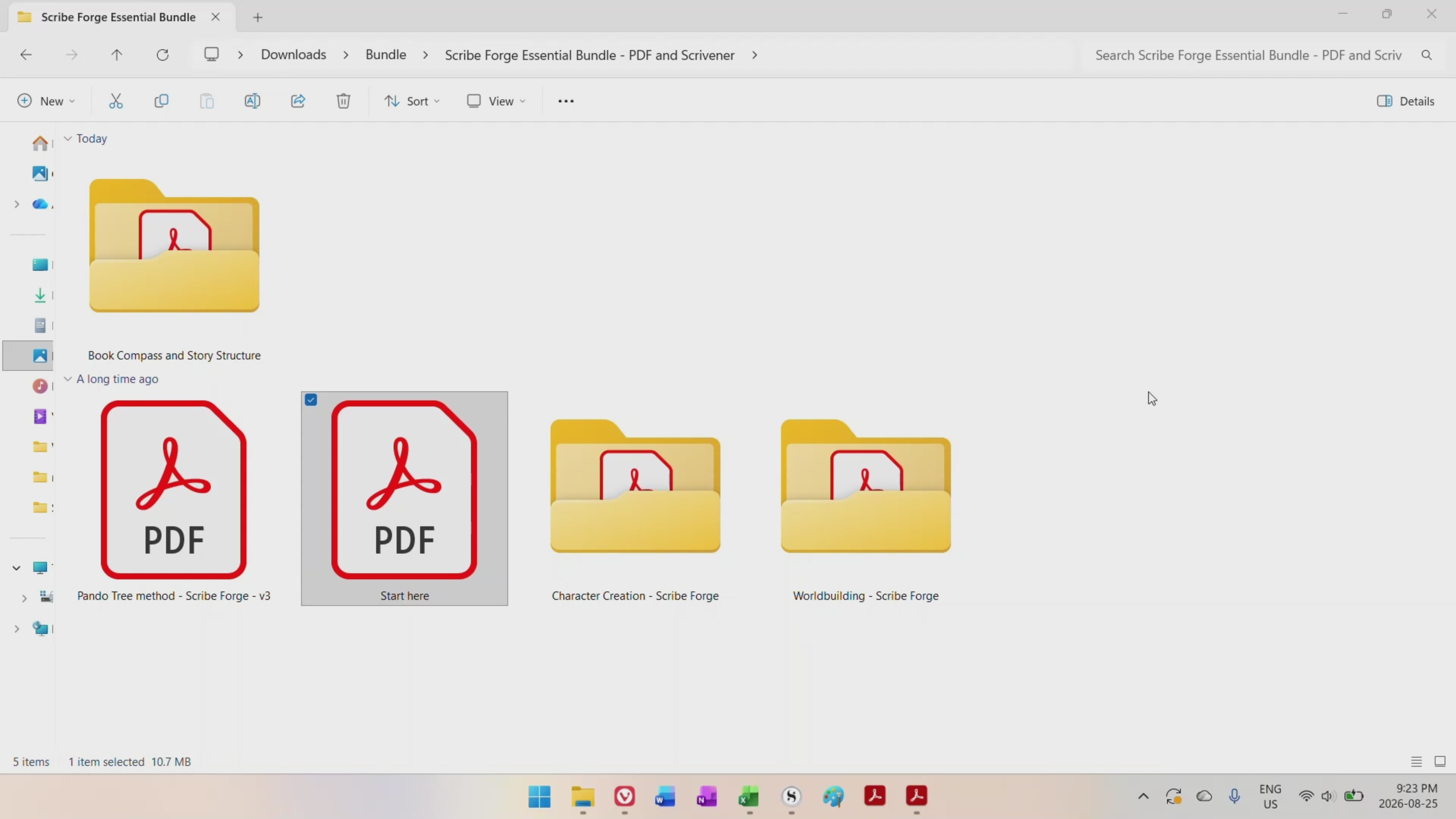Add a new File Explorer tab

(258, 17)
